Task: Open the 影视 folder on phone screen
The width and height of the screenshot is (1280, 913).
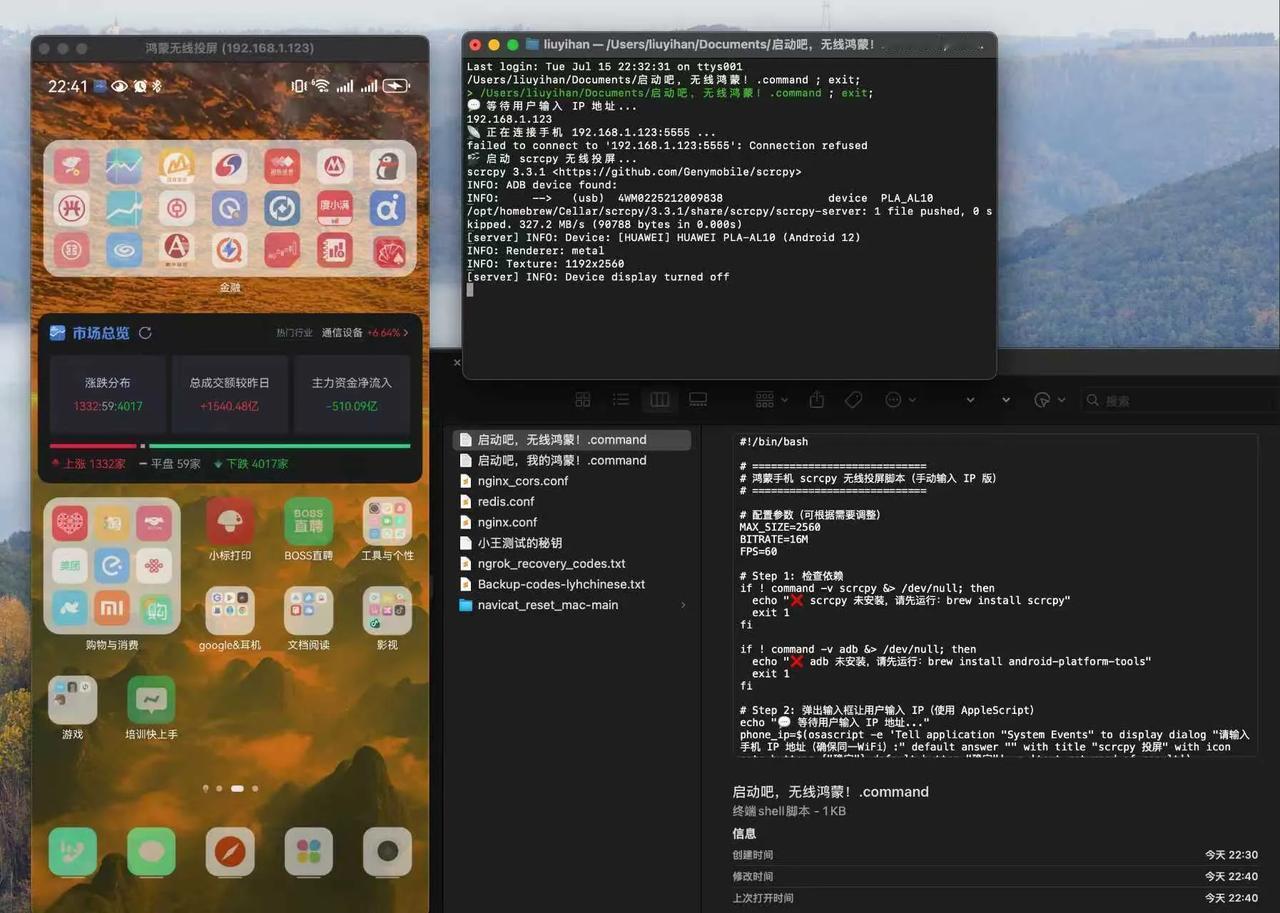Action: (x=387, y=611)
